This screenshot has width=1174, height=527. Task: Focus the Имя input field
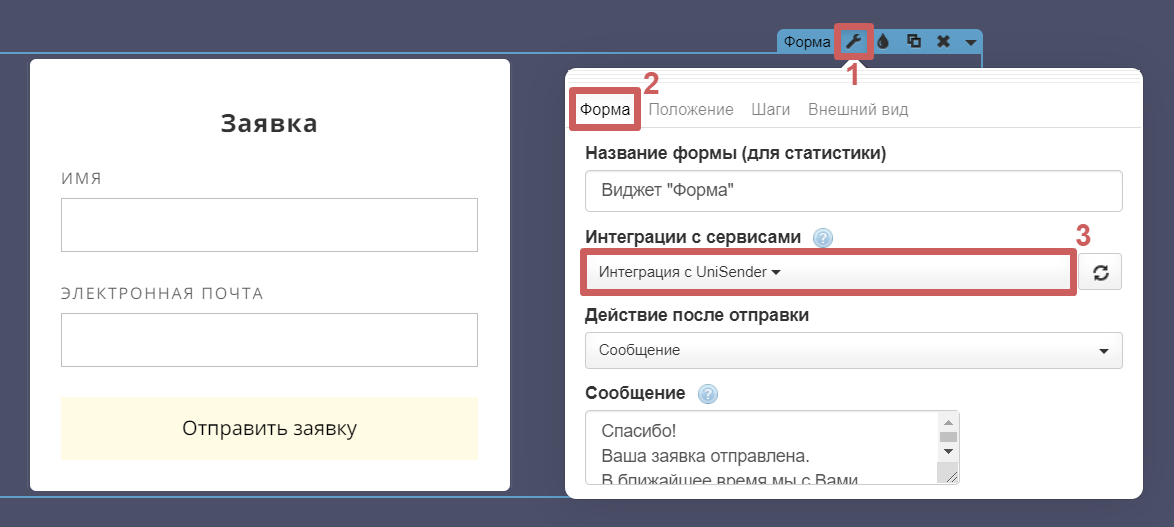(x=269, y=225)
